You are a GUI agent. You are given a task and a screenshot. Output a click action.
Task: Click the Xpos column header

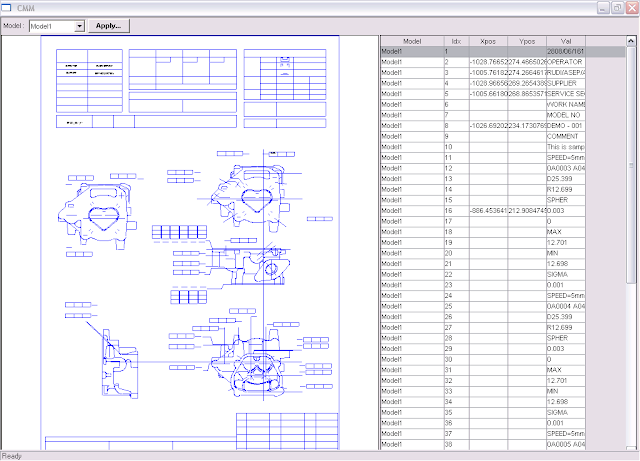[x=488, y=41]
